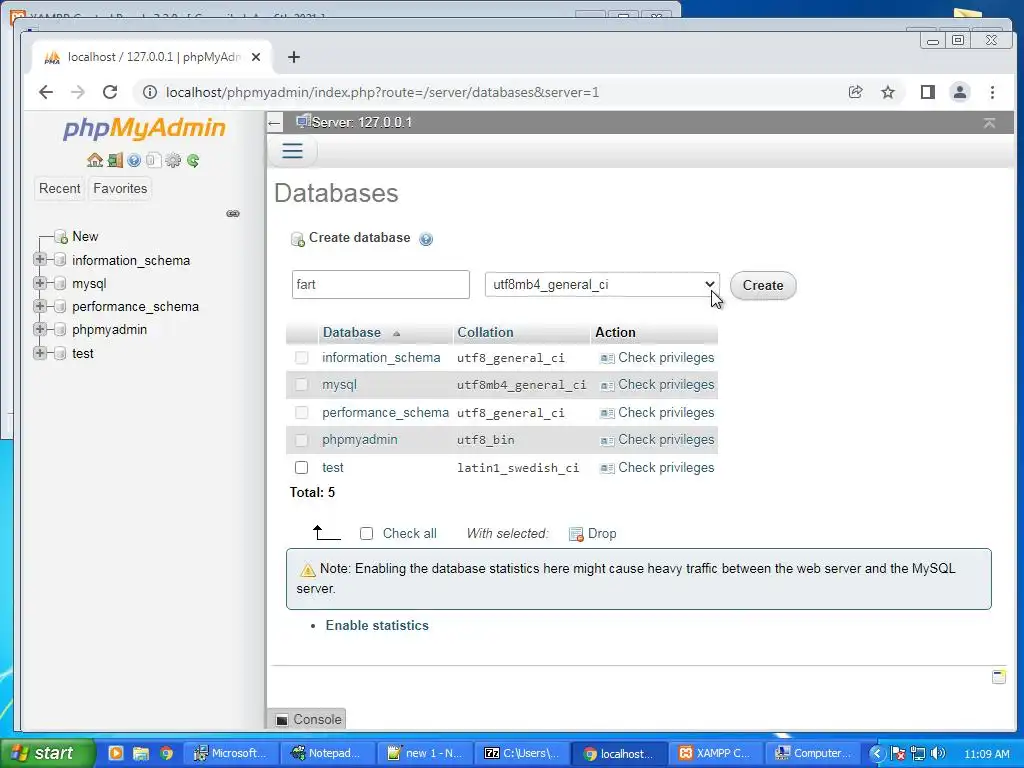Click the Drop link

tap(601, 534)
